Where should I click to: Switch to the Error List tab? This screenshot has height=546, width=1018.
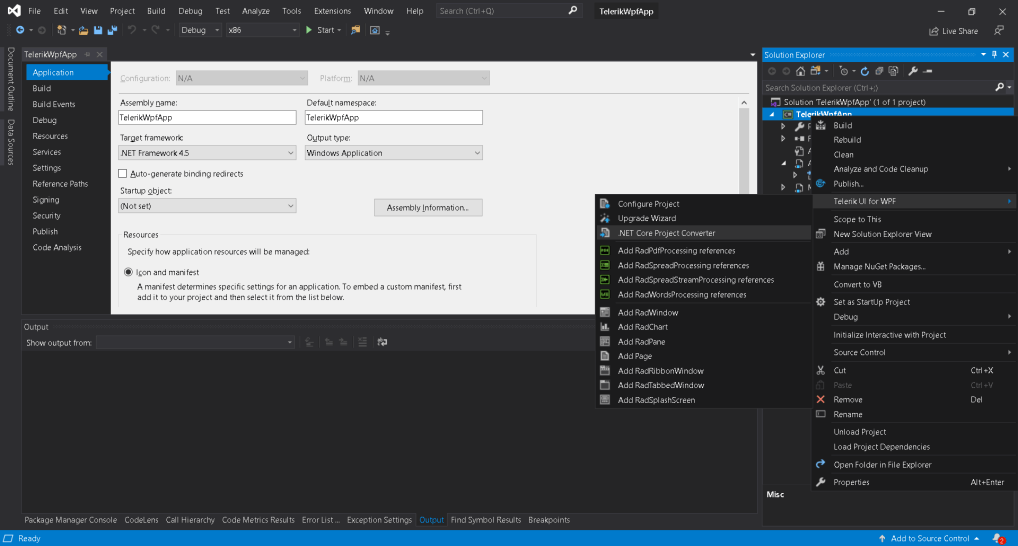tap(321, 520)
